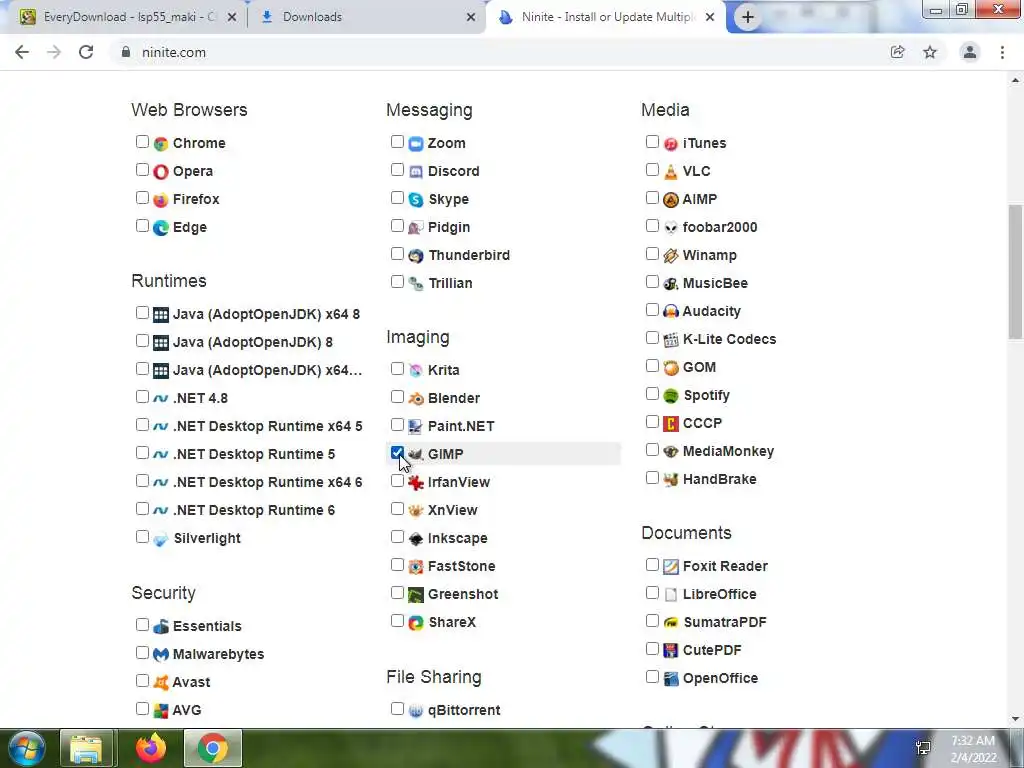This screenshot has width=1024, height=768.
Task: Open the profile account button
Action: click(970, 52)
